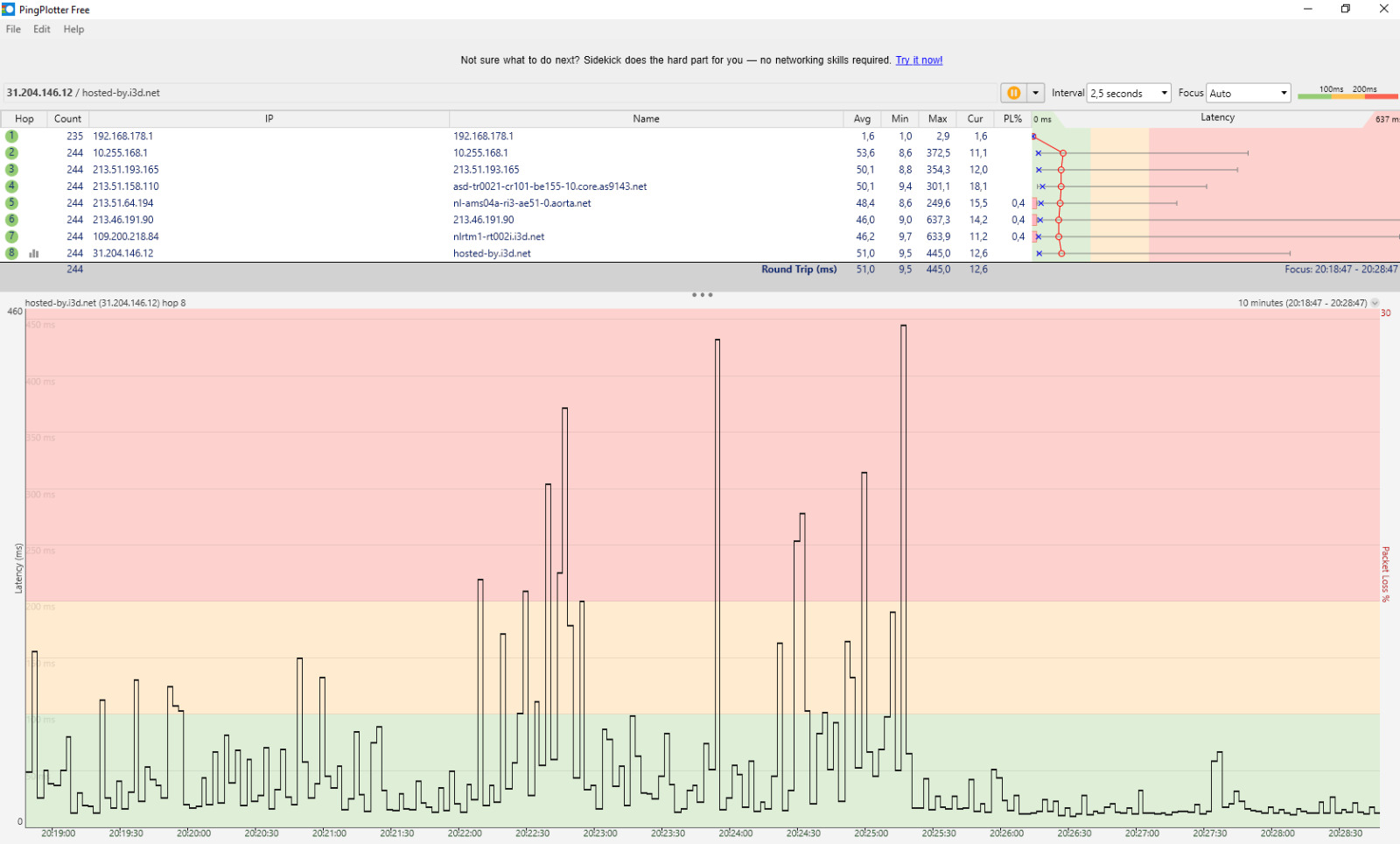Open the Help menu
1400x844 pixels.
[73, 29]
